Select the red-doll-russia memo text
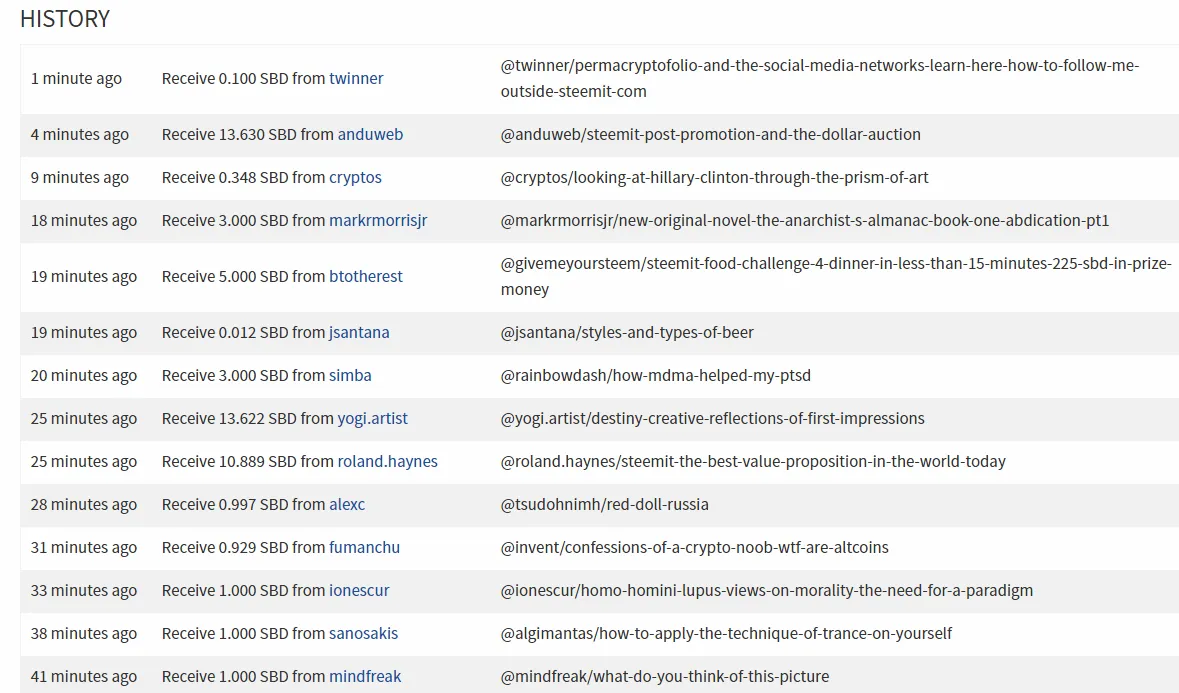 tap(604, 504)
